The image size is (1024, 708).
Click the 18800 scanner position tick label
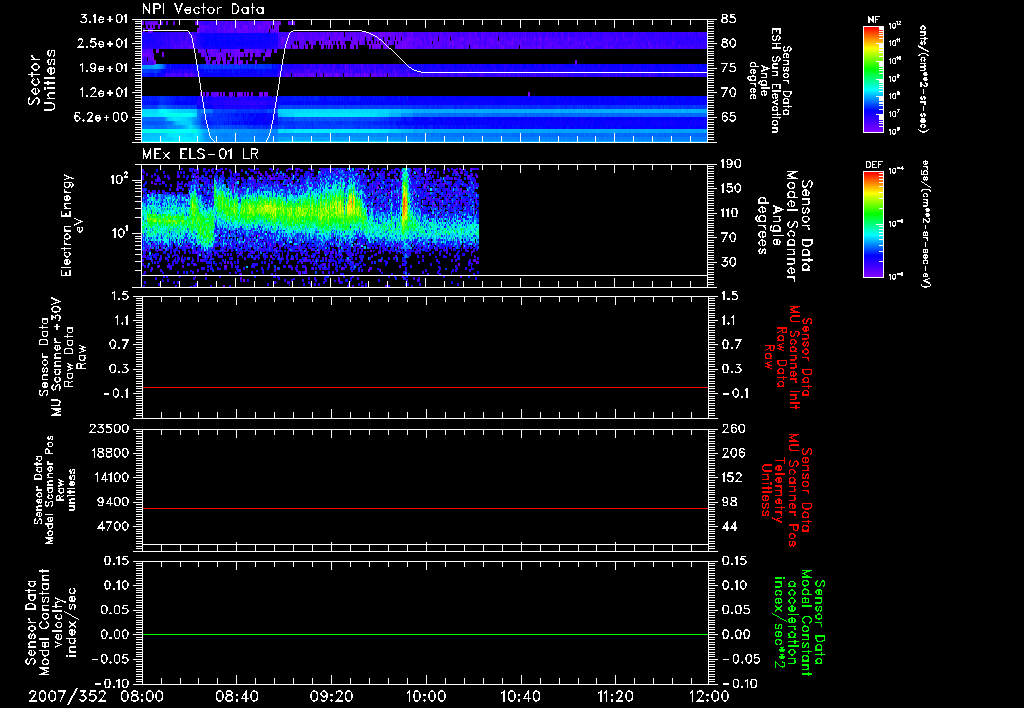(x=108, y=453)
